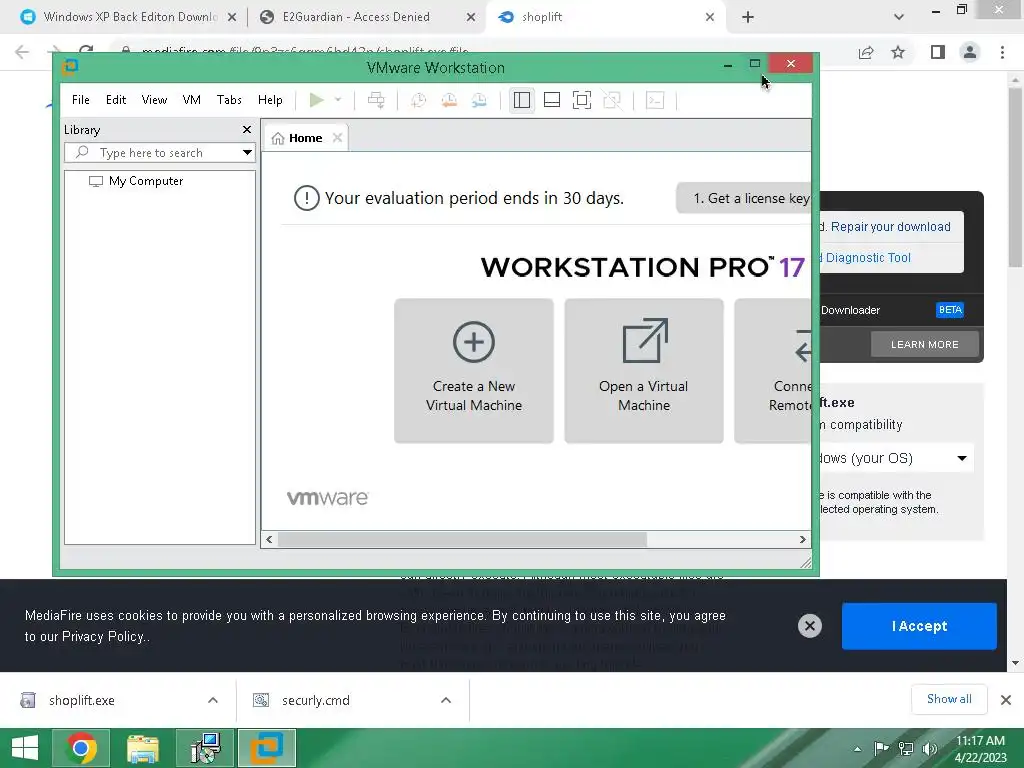Click Send Ctrl+Alt+Del toolbar icon
The height and width of the screenshot is (768, 1024).
click(376, 100)
